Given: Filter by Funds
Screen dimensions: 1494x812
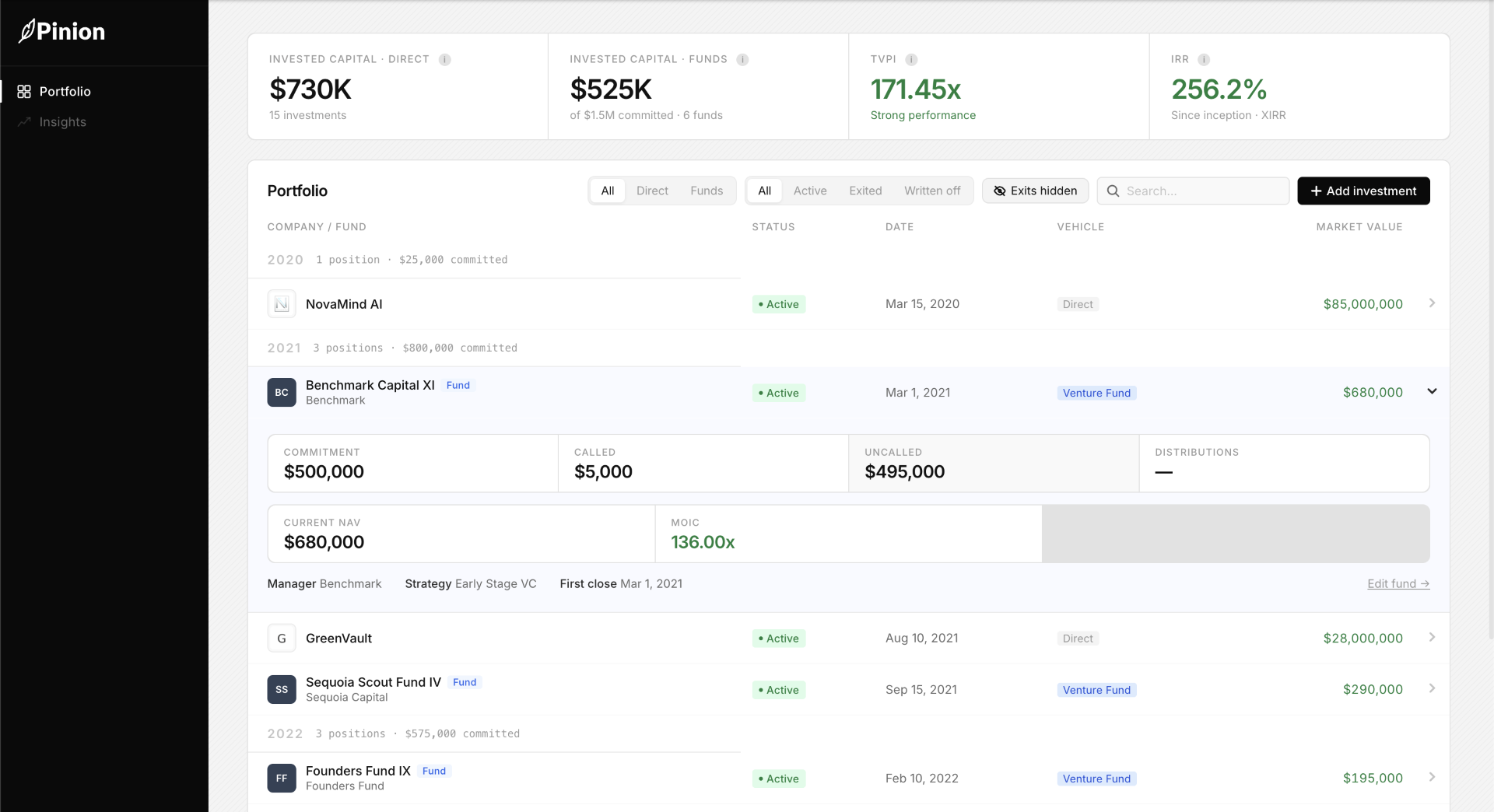Looking at the screenshot, I should 707,191.
